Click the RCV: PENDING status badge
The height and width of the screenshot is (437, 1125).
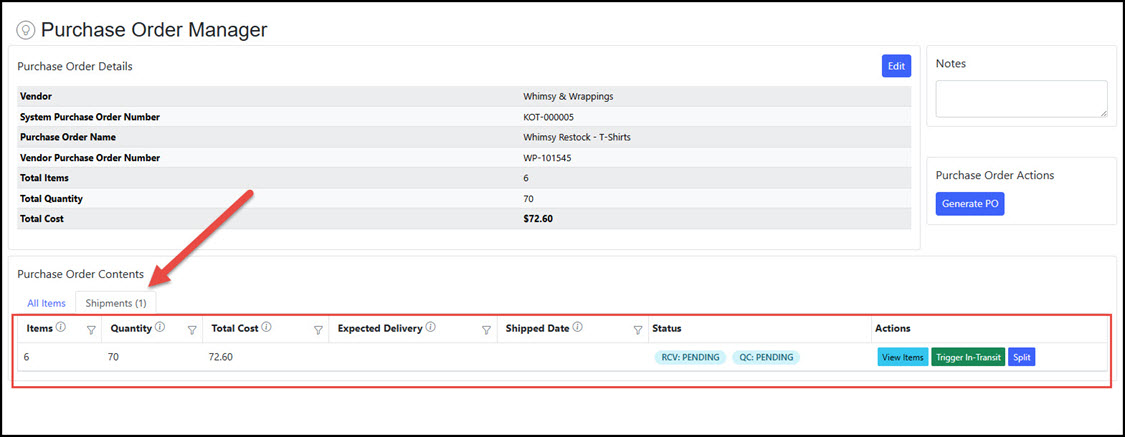[x=688, y=357]
